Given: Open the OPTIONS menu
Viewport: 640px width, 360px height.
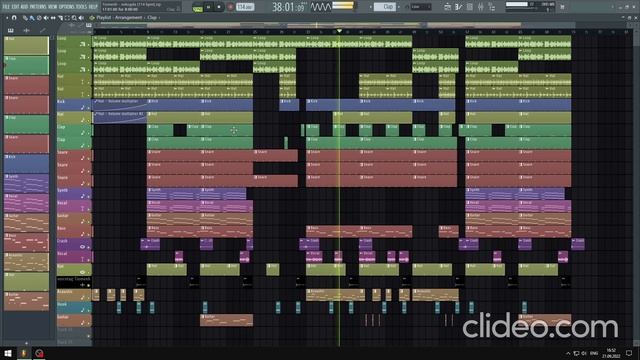Looking at the screenshot, I should [x=67, y=7].
